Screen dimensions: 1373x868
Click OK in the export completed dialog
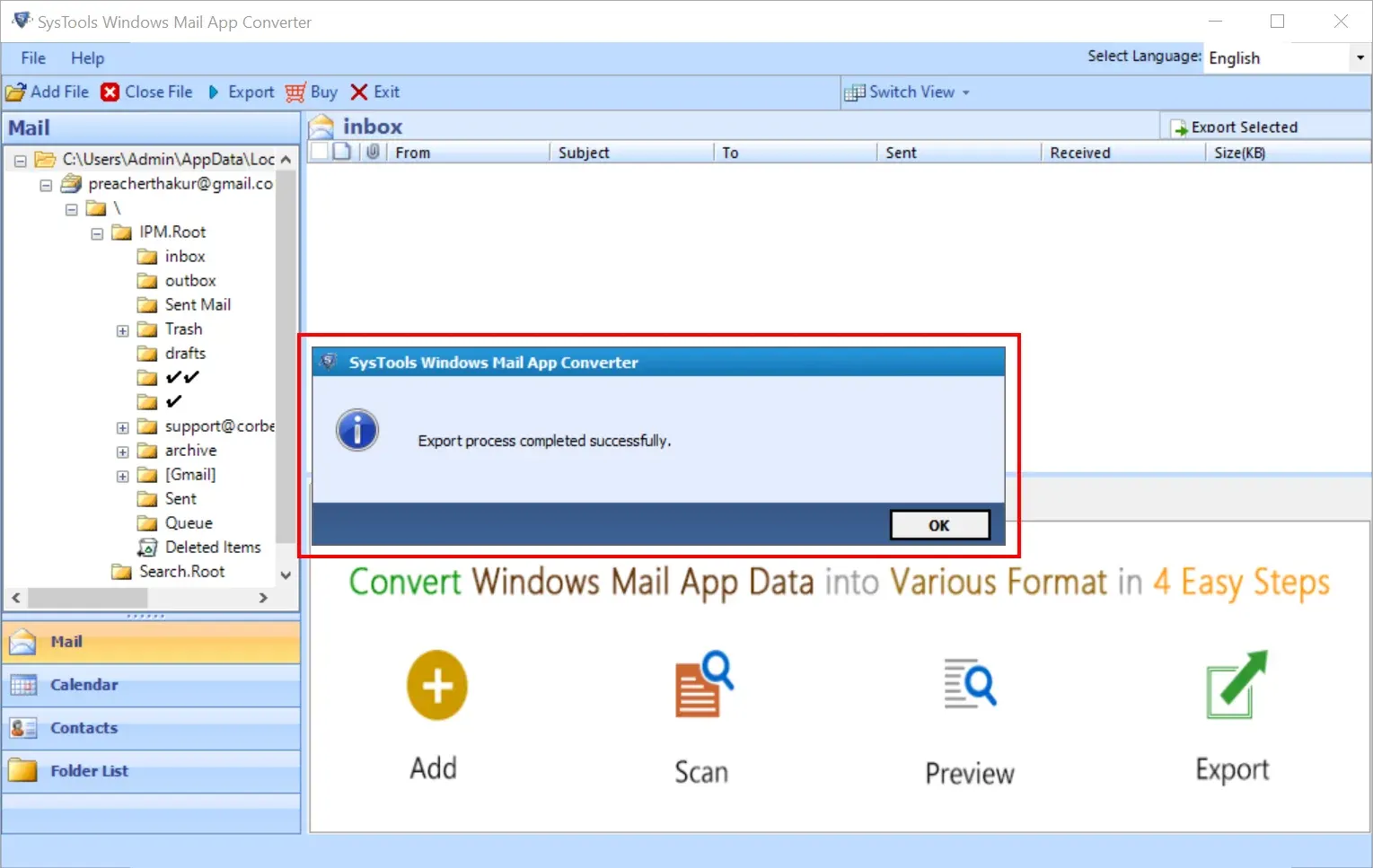tap(939, 525)
